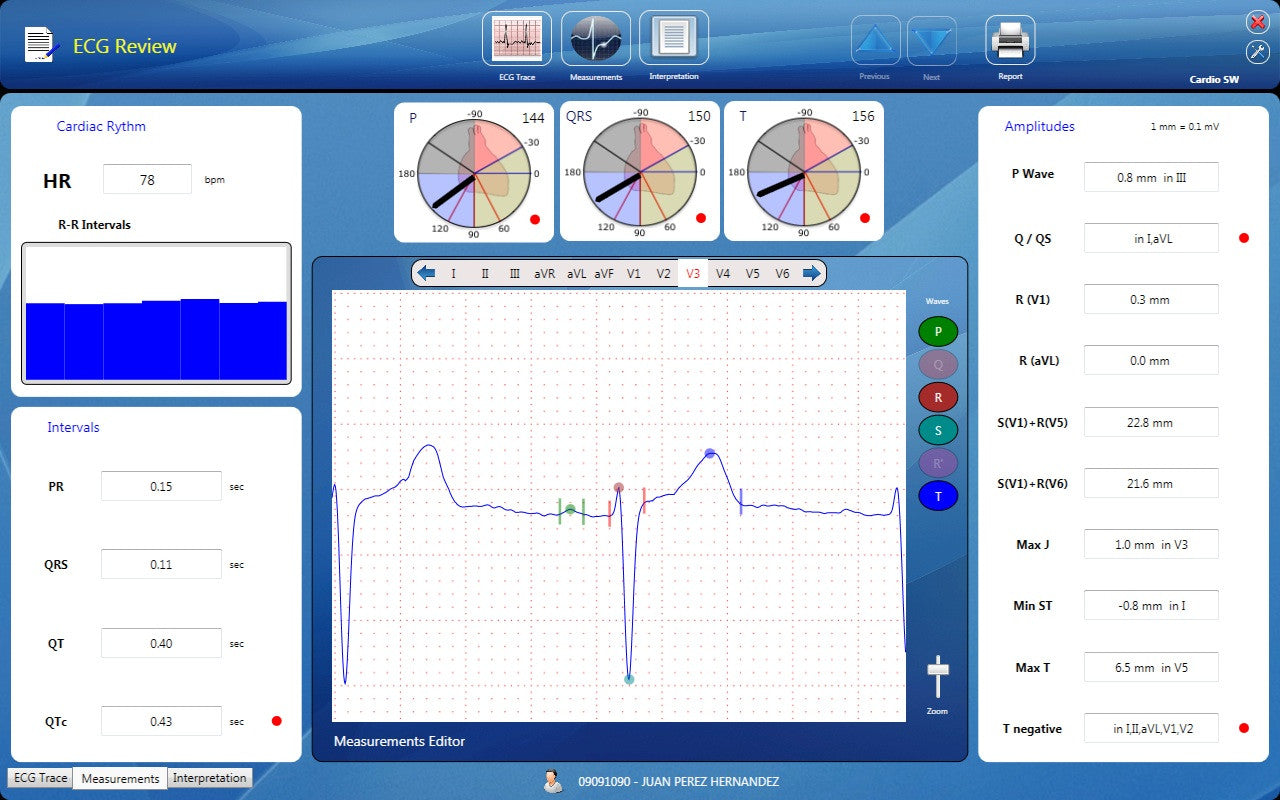
Task: Toggle the blue T wave marker
Action: point(937,495)
